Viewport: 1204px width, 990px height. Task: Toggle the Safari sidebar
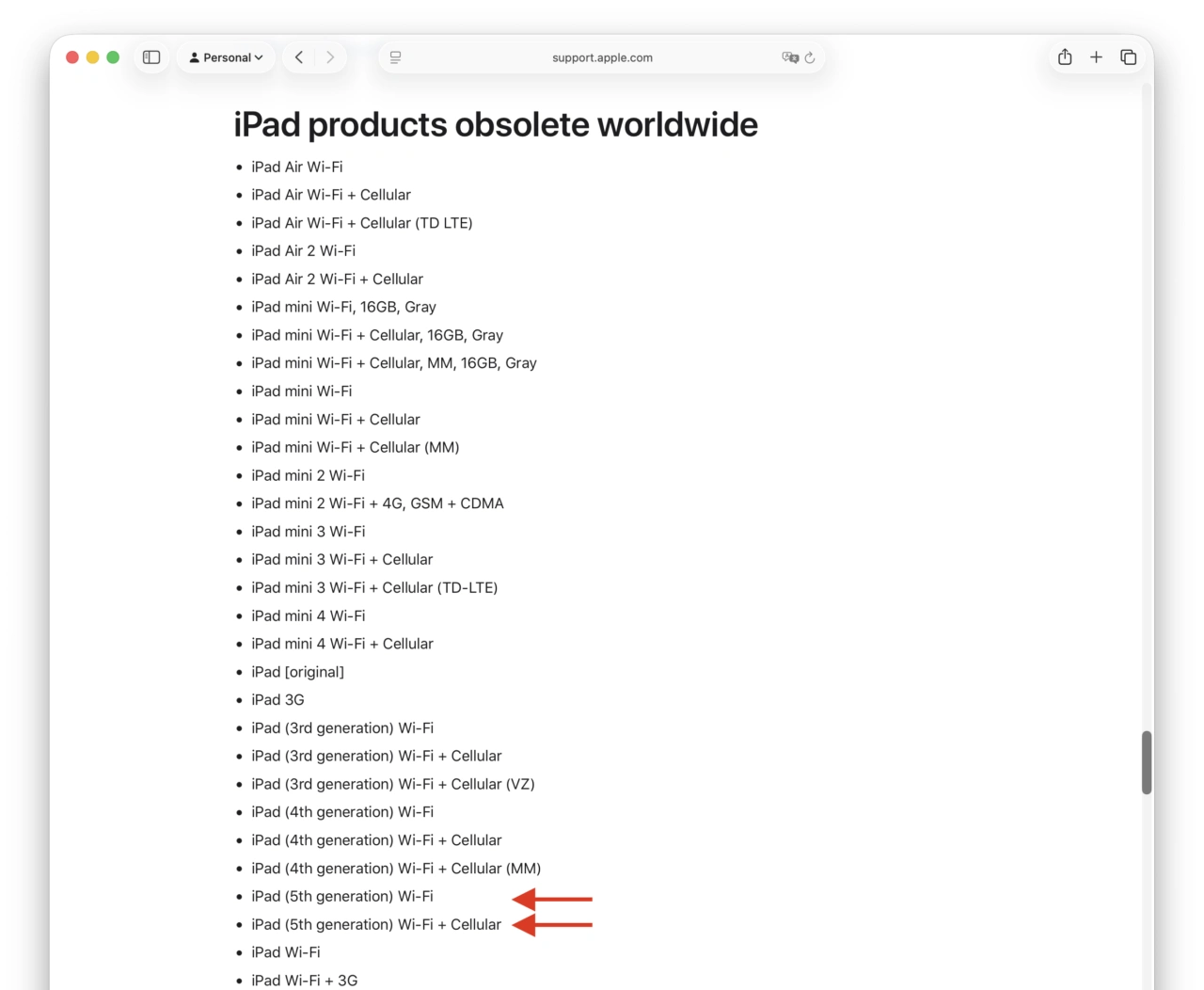(x=151, y=57)
